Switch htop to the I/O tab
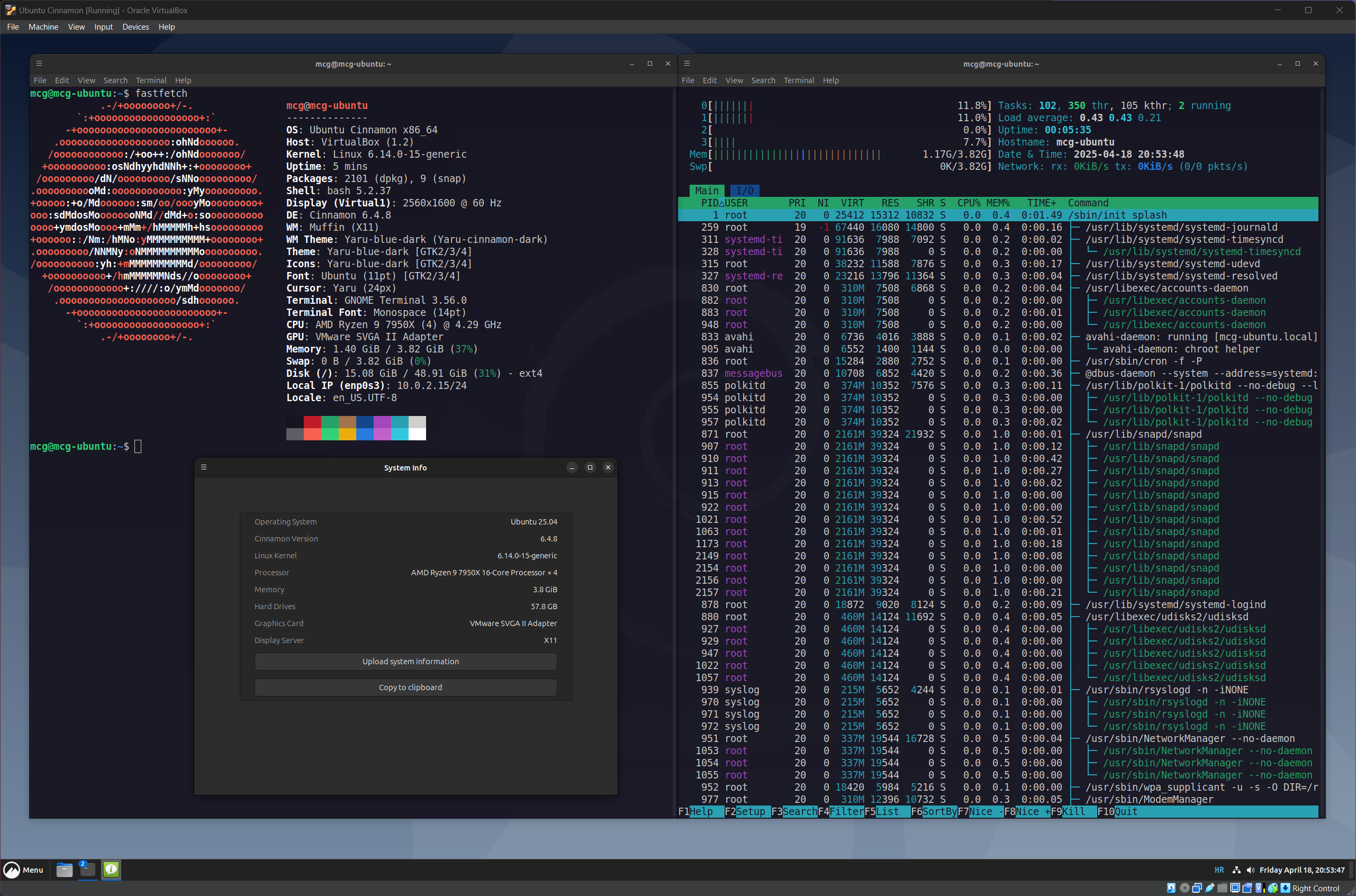The height and width of the screenshot is (896, 1356). (x=744, y=191)
